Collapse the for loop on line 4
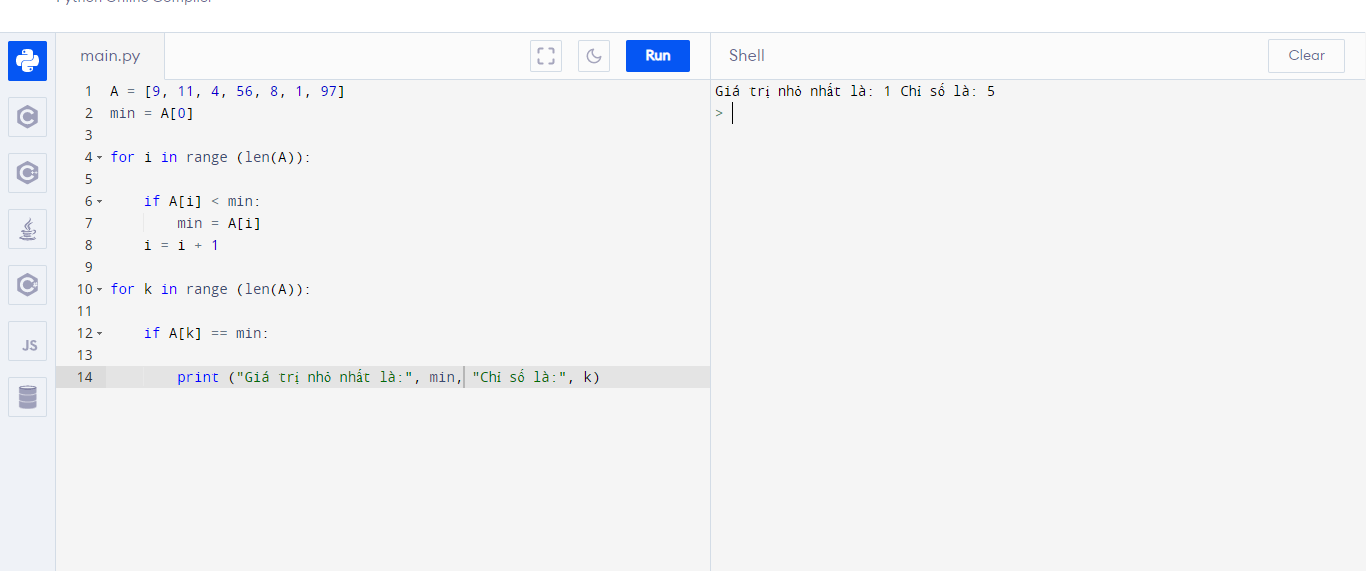 point(99,158)
